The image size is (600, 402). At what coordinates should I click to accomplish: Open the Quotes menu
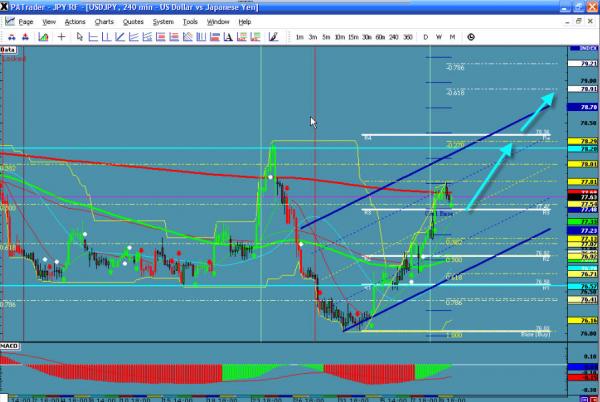coord(133,22)
